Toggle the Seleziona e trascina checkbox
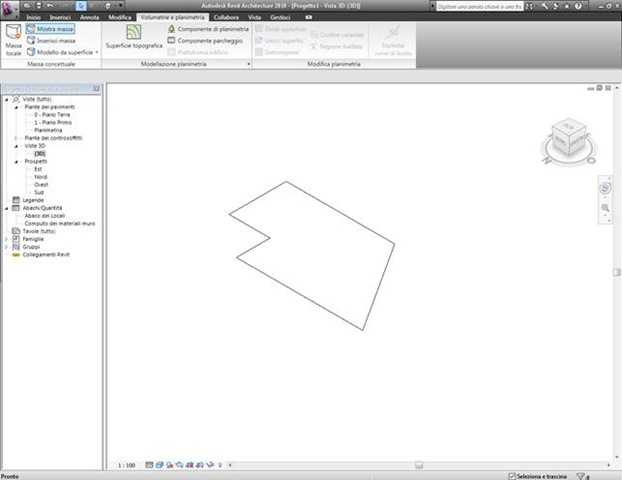This screenshot has height=480, width=622. (x=512, y=476)
